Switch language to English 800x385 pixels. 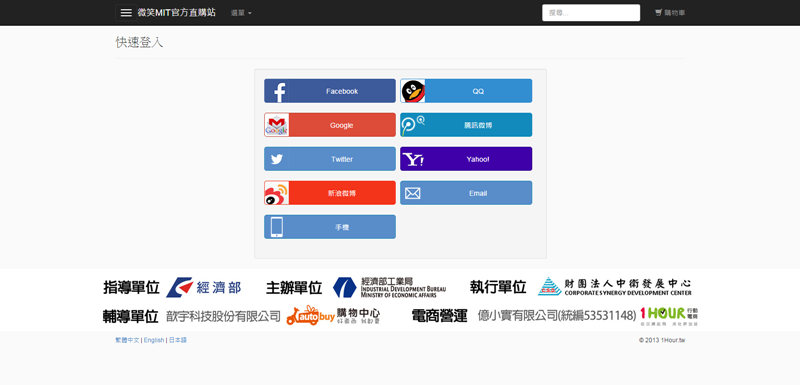pos(154,340)
